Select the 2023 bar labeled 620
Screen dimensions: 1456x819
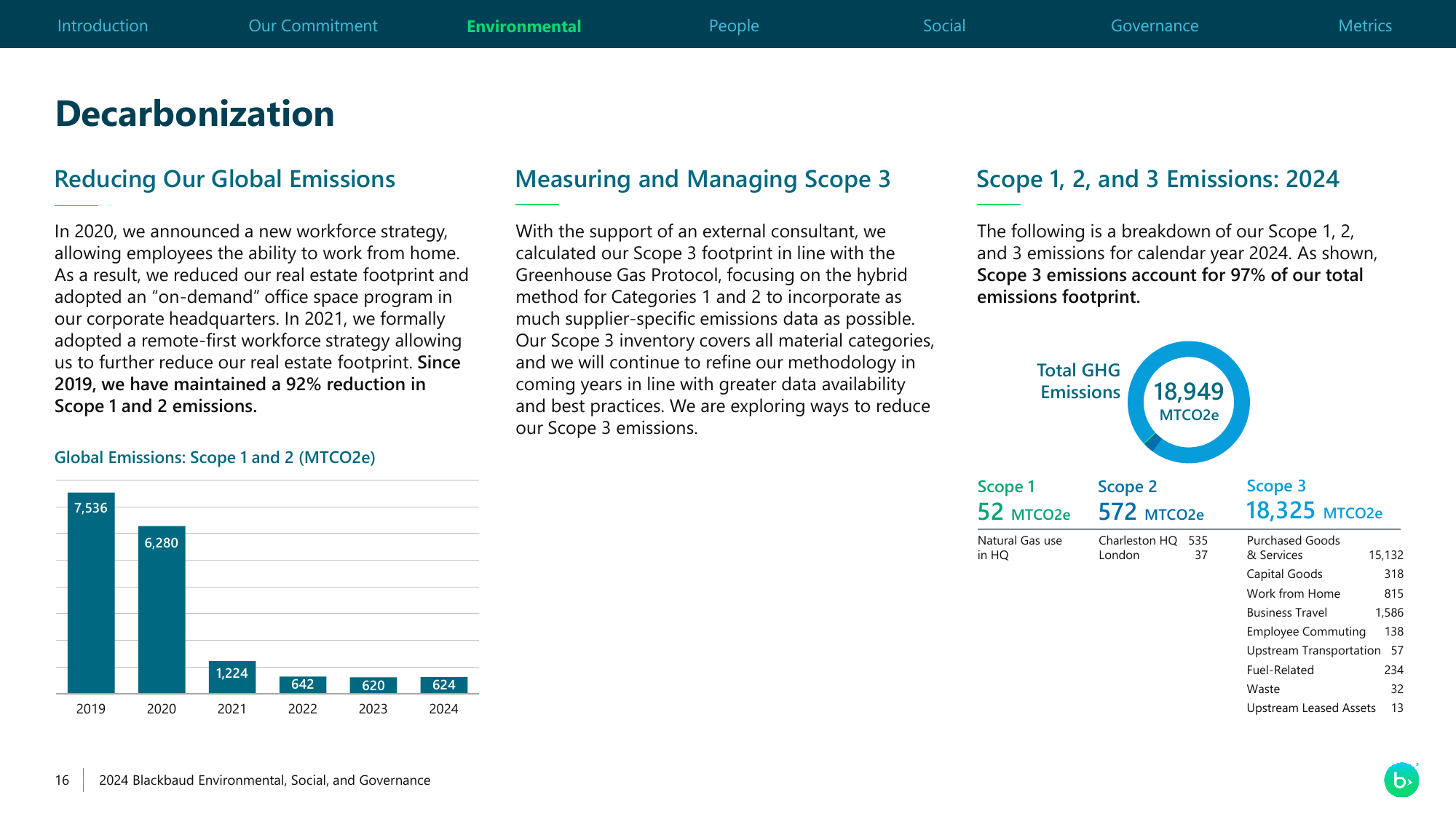[373, 685]
